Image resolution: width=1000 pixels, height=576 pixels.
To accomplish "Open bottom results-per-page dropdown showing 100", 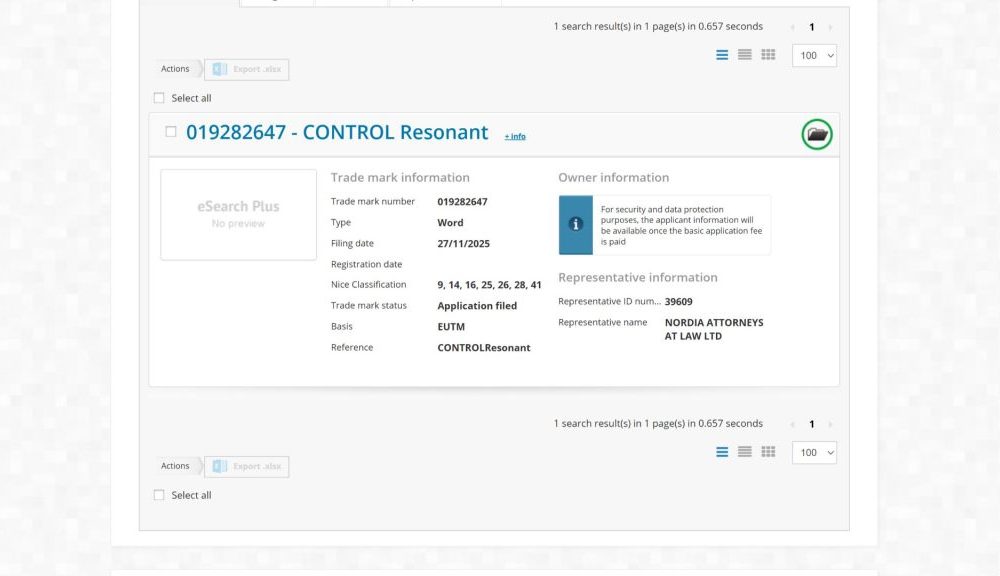I will tap(814, 453).
